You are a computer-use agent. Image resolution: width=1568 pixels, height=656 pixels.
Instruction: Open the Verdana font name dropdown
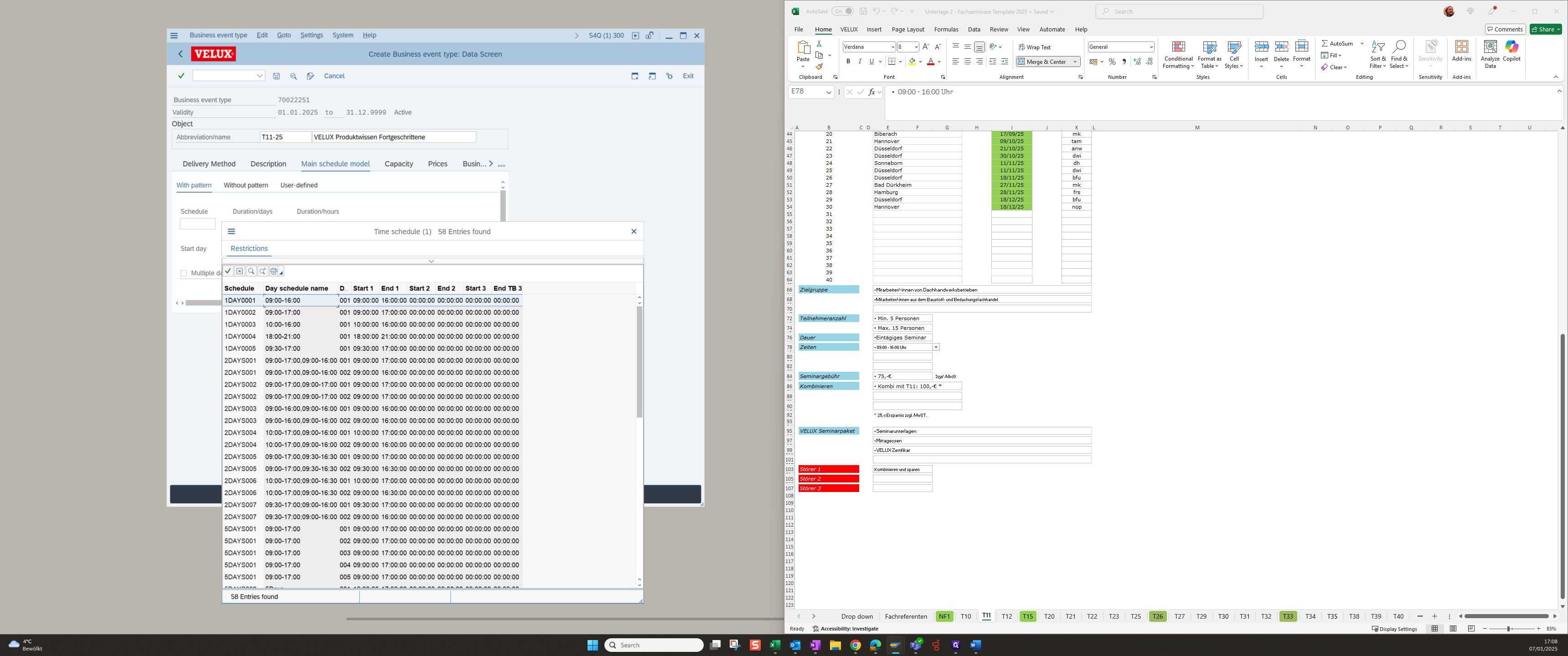(892, 47)
